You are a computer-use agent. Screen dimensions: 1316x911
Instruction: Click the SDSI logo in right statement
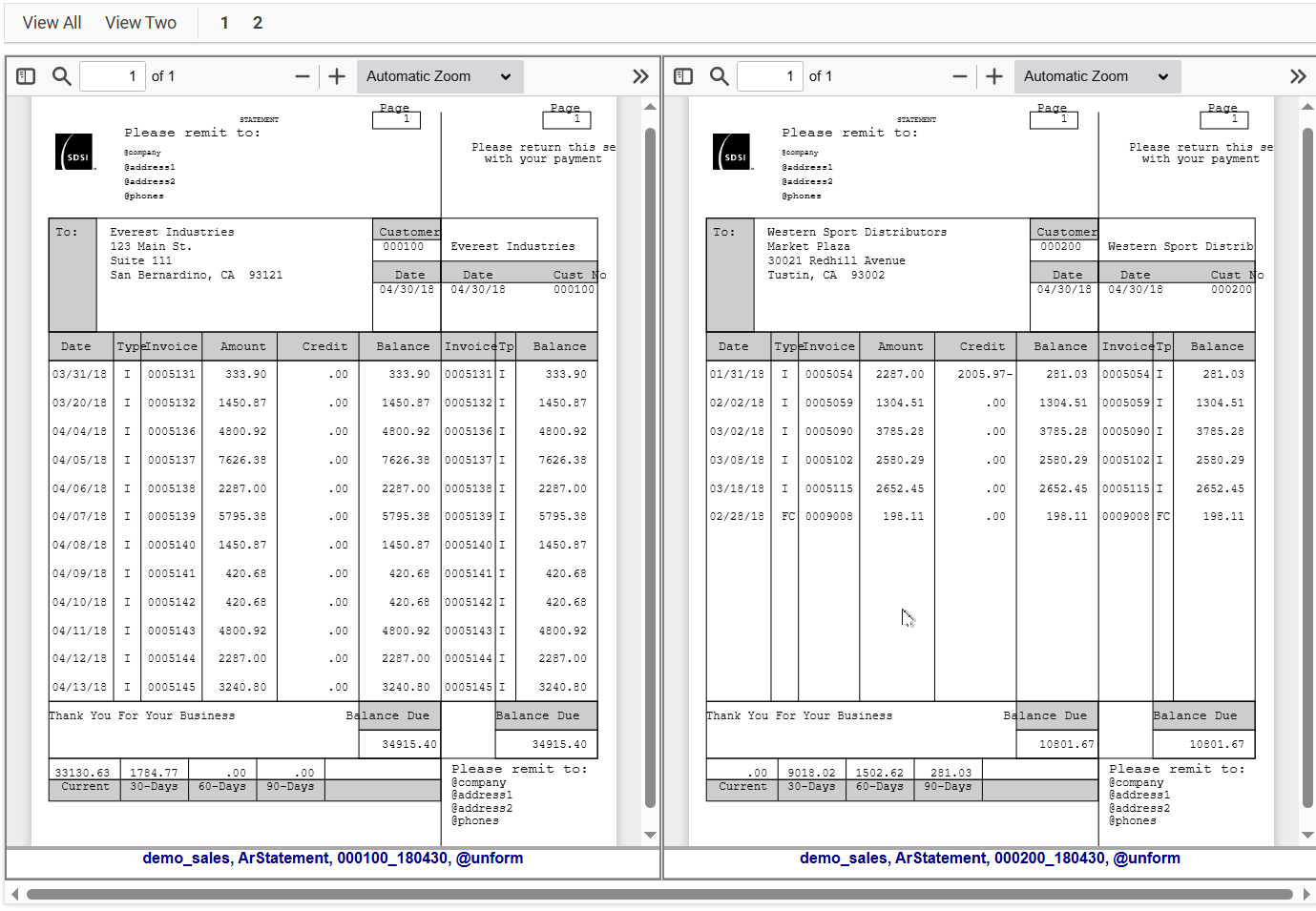pyautogui.click(x=732, y=153)
